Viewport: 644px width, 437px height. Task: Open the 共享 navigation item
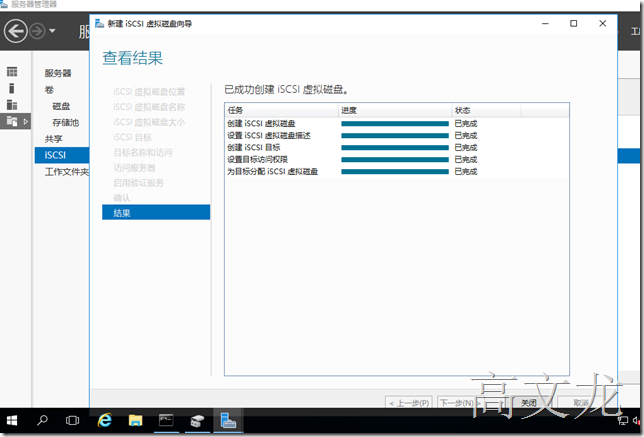tap(53, 139)
